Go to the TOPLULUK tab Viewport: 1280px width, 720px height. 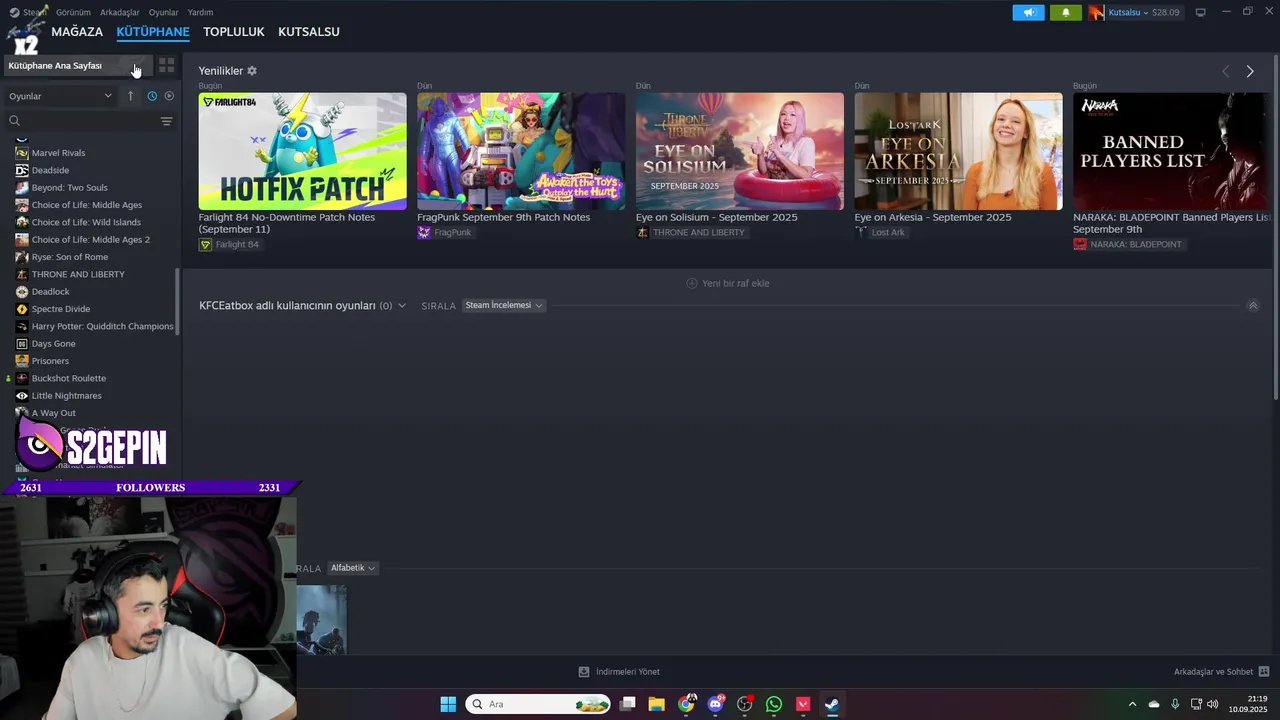(x=233, y=32)
